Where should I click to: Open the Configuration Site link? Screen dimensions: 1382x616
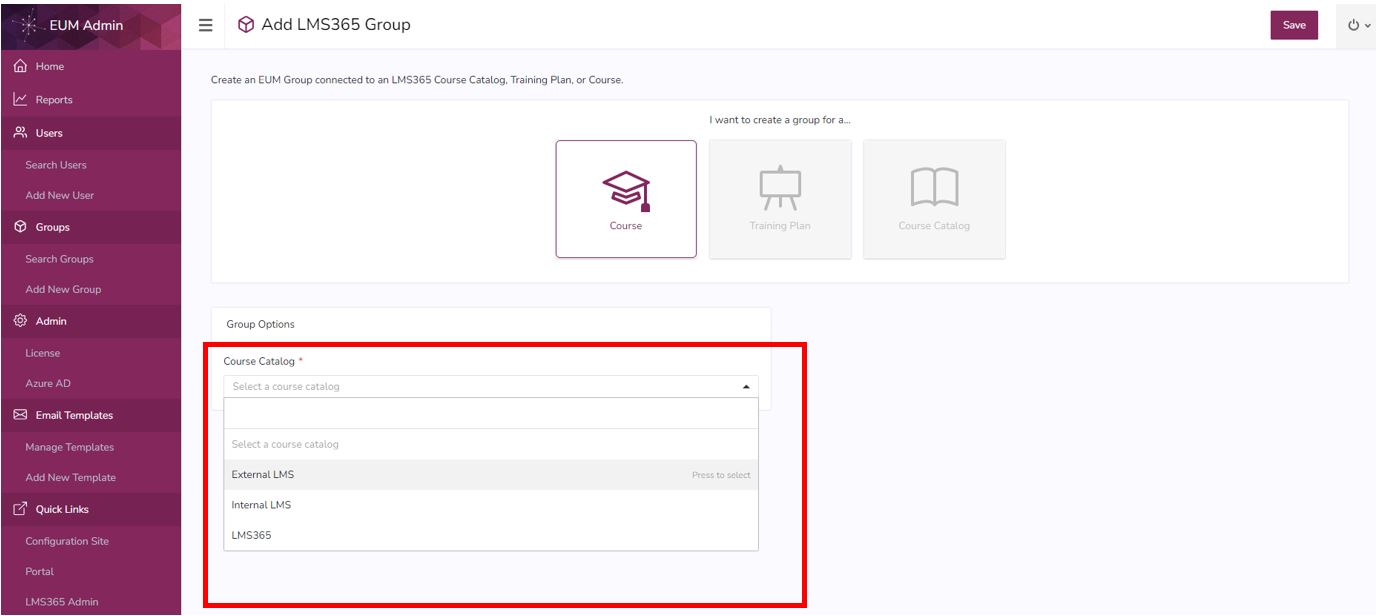(x=67, y=541)
